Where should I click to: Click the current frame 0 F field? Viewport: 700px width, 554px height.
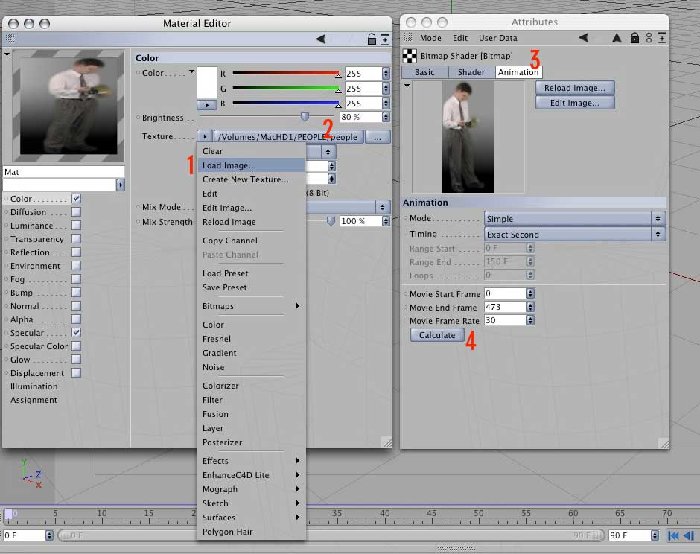(x=24, y=535)
